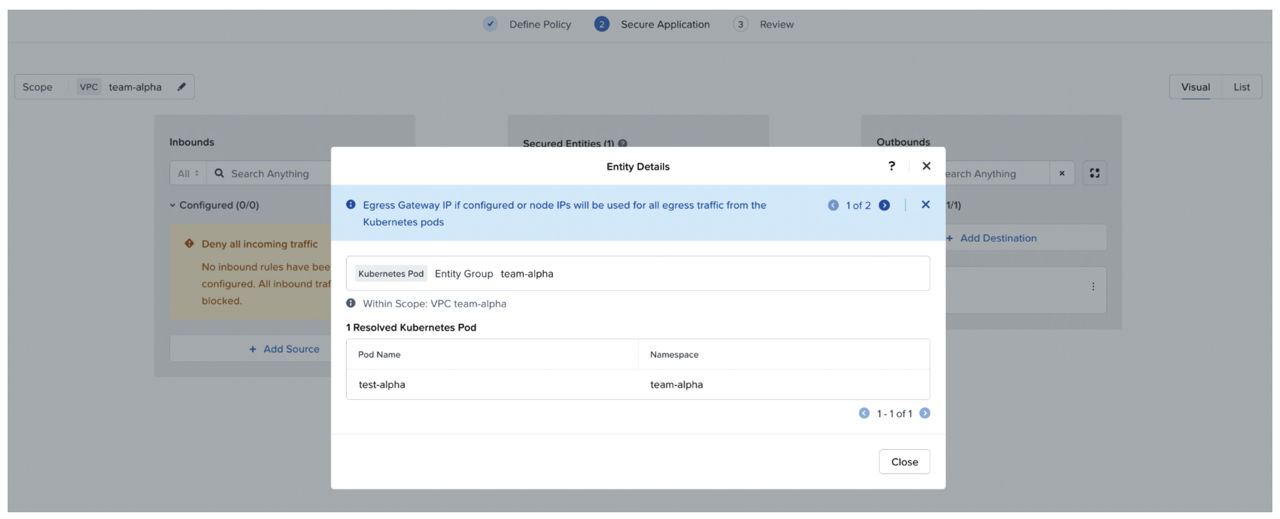Image resolution: width=1280 pixels, height=519 pixels.
Task: Go to previous page of pod table
Action: [864, 413]
